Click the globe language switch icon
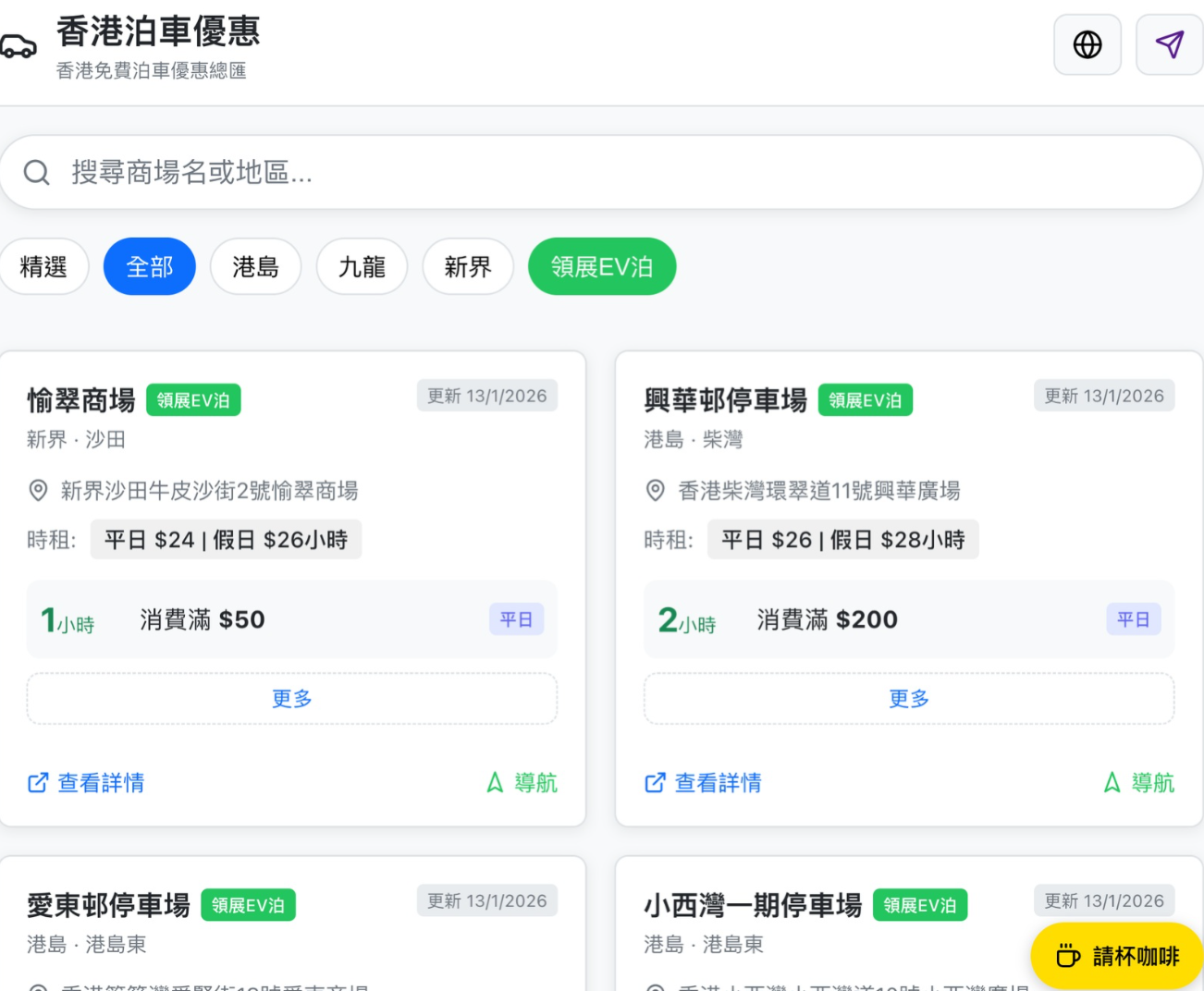This screenshot has height=991, width=1204. (x=1087, y=44)
